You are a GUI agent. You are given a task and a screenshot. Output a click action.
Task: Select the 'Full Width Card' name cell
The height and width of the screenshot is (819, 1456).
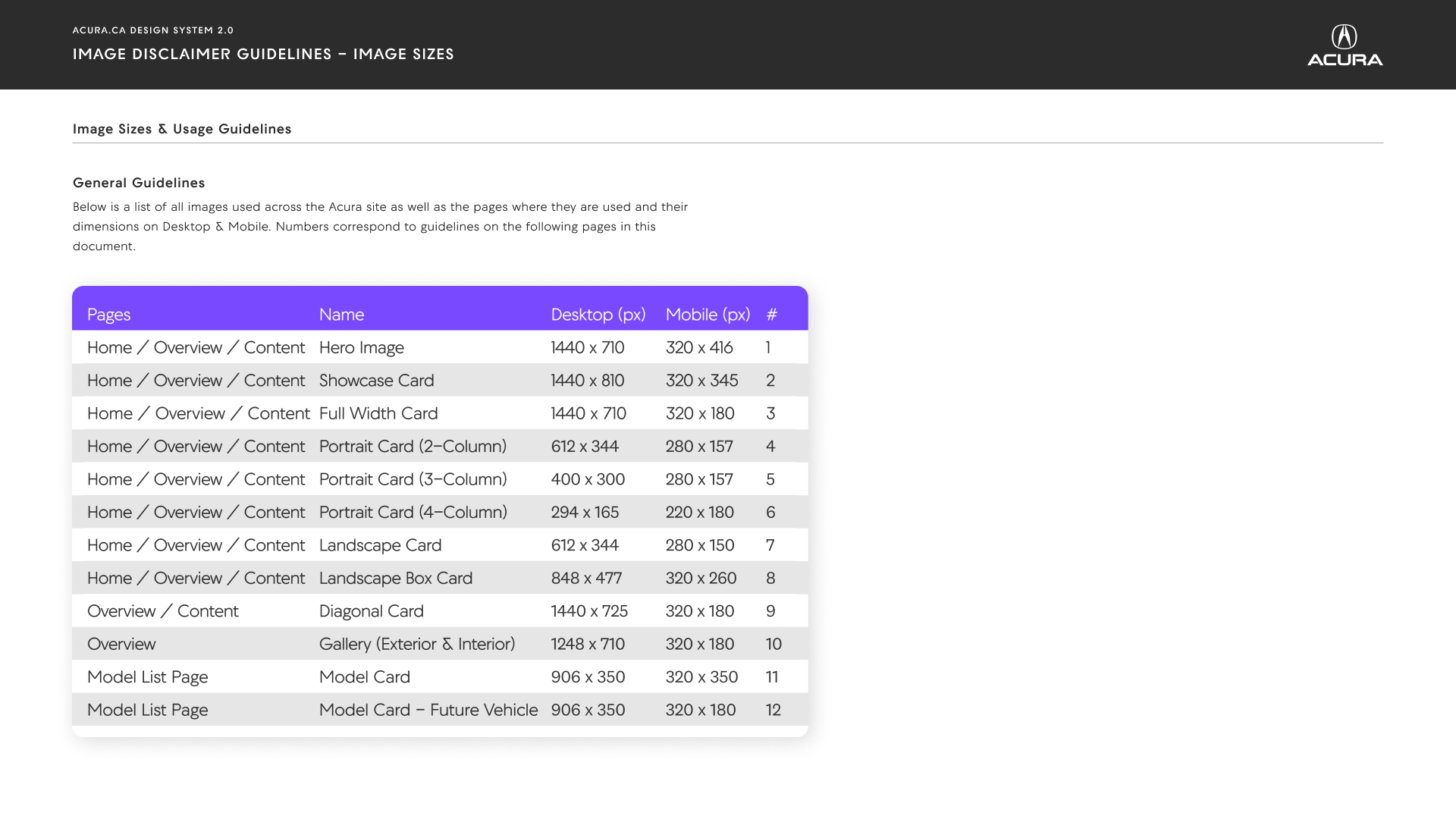coord(378,413)
